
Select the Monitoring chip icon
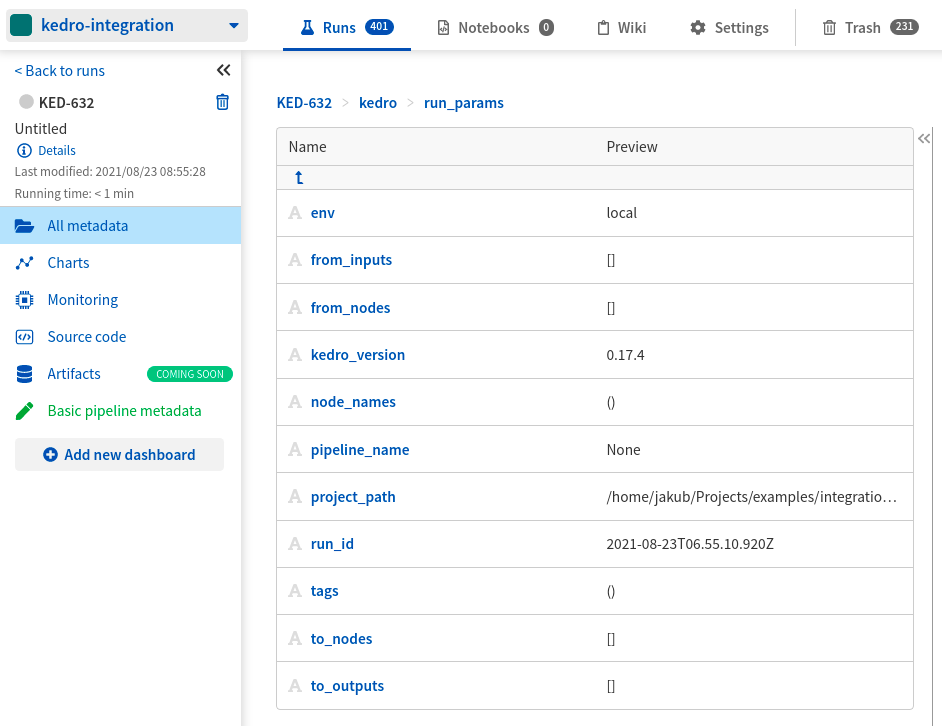click(22, 299)
